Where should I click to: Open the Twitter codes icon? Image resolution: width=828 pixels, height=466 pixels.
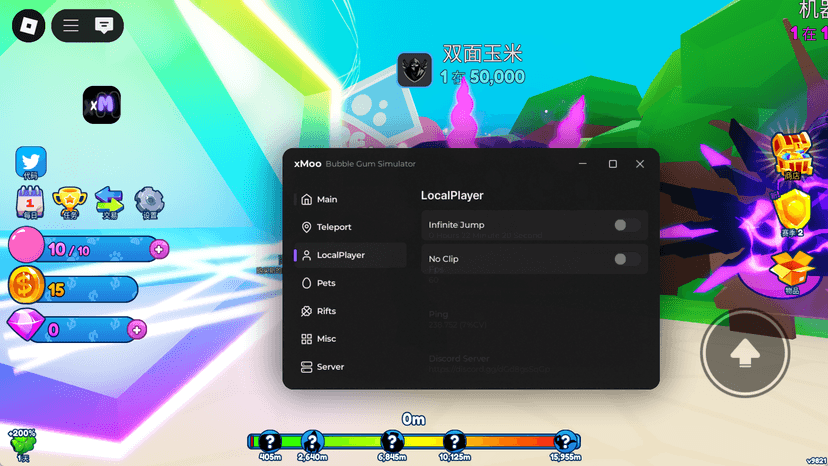point(31,162)
